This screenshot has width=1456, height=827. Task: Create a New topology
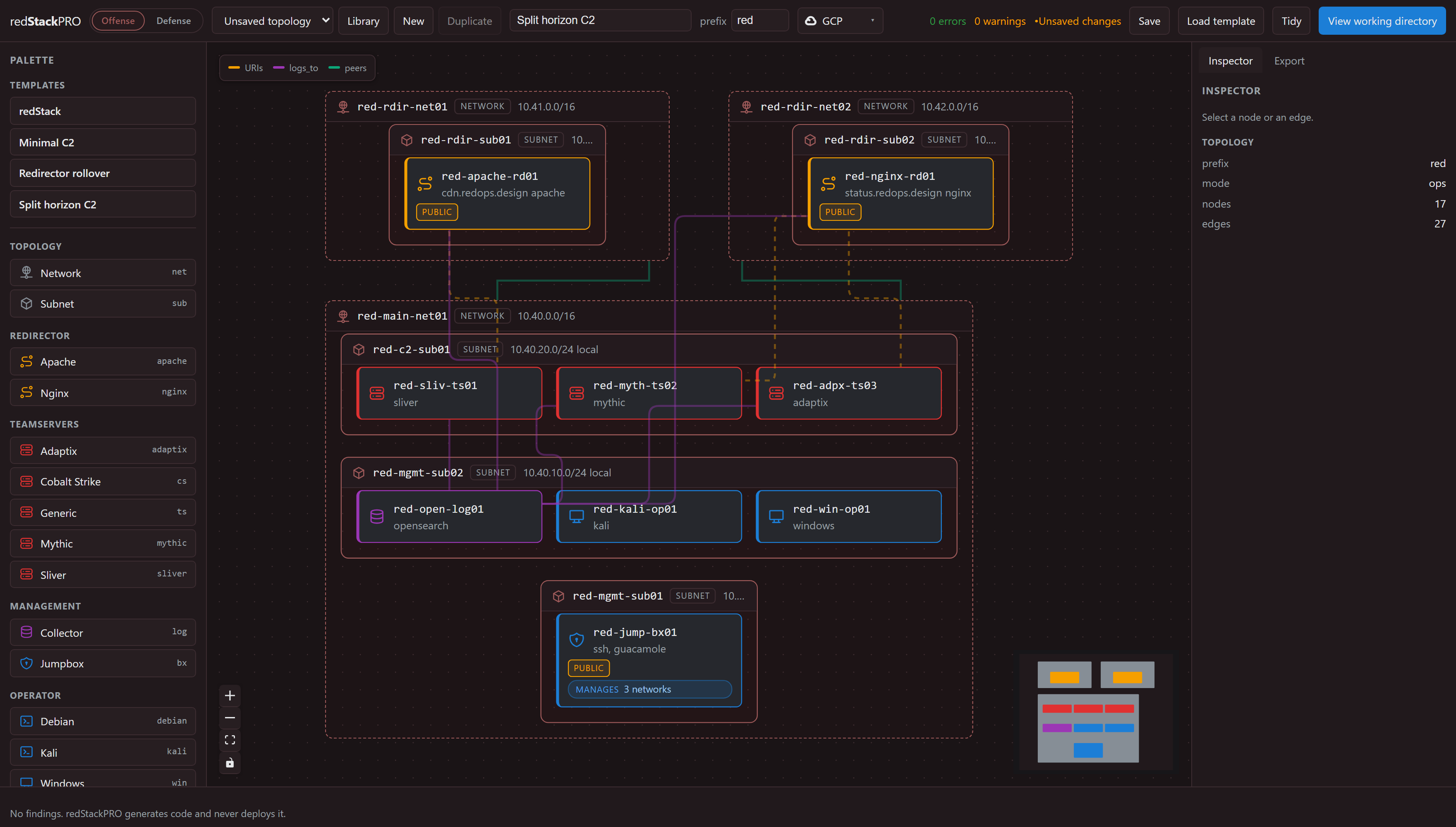(413, 21)
